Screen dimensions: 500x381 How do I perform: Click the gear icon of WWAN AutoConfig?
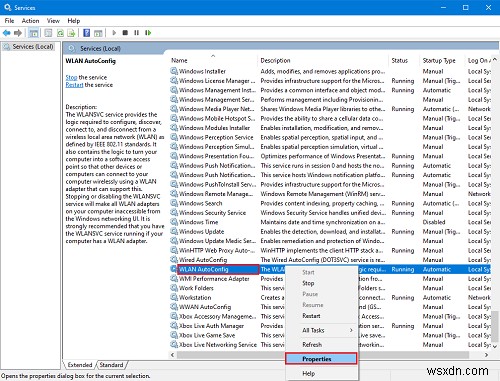pos(174,307)
